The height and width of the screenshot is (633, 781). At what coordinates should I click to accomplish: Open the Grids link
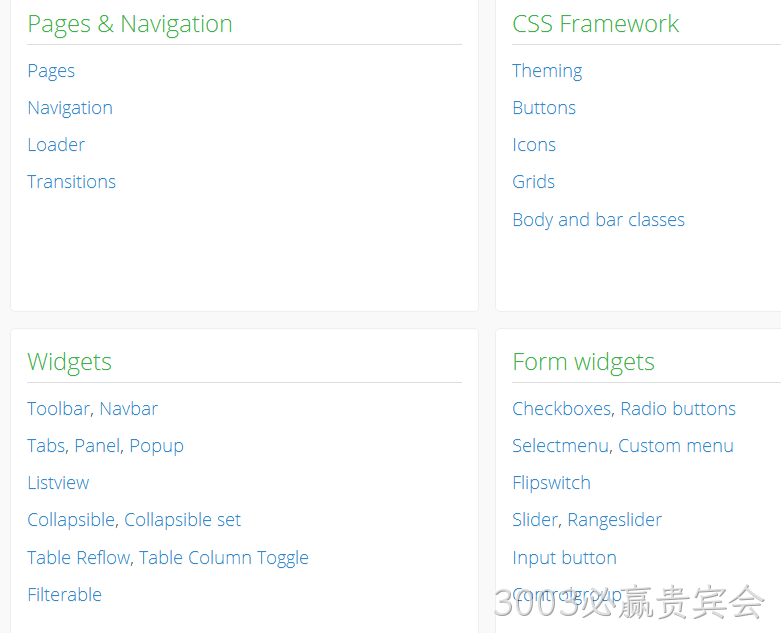533,182
